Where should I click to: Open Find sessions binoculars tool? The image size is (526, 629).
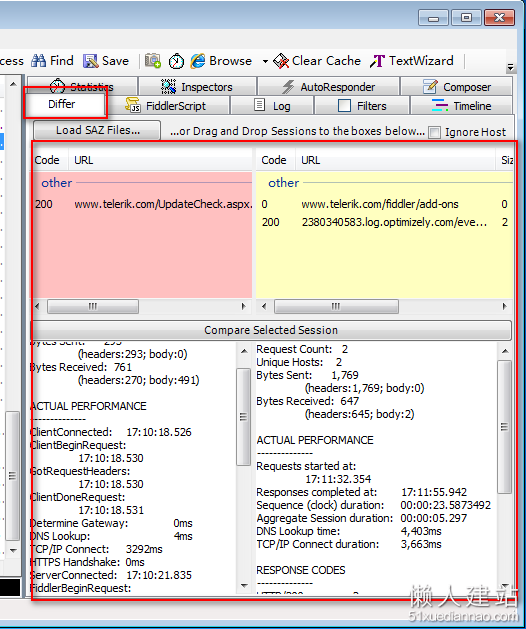click(52, 61)
